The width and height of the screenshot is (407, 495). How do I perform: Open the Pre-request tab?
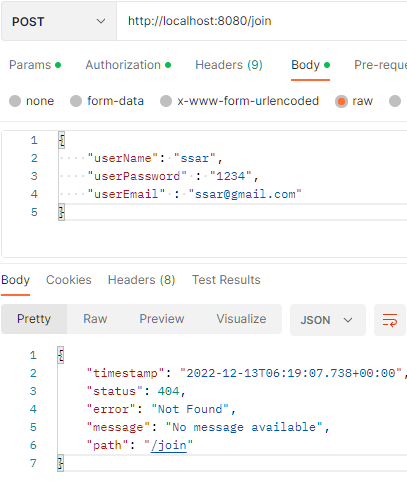pos(380,65)
